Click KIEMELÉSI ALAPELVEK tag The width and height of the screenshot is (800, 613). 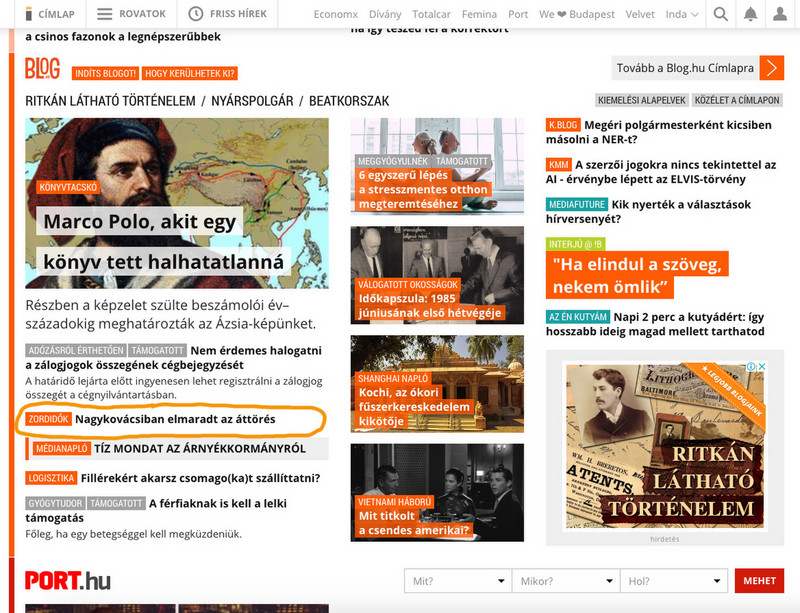pos(642,100)
